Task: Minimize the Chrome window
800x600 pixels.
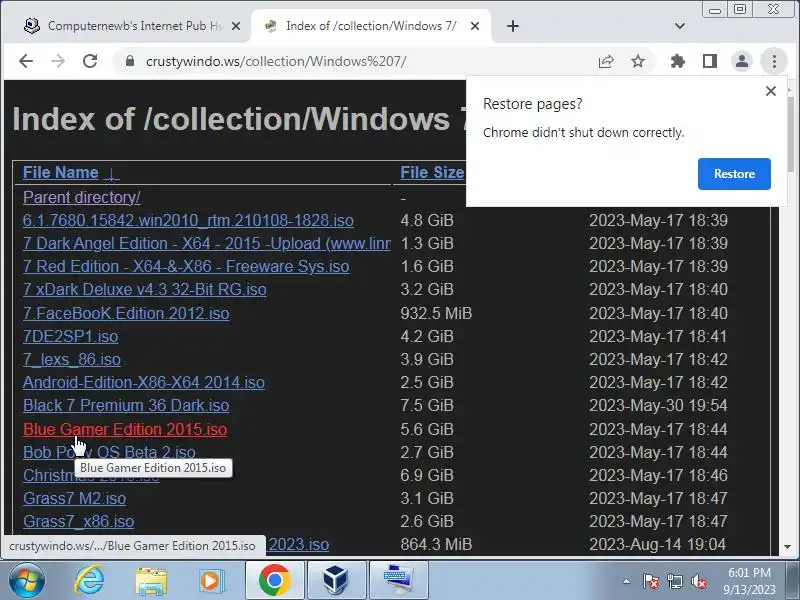Action: point(715,9)
